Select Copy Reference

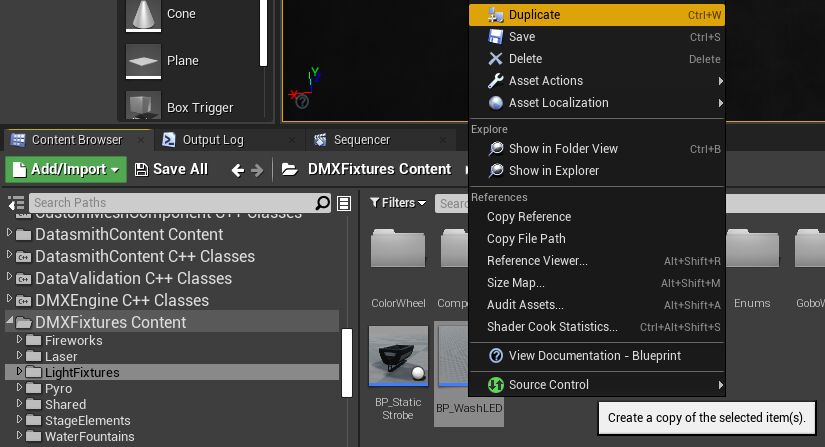pyautogui.click(x=597, y=217)
